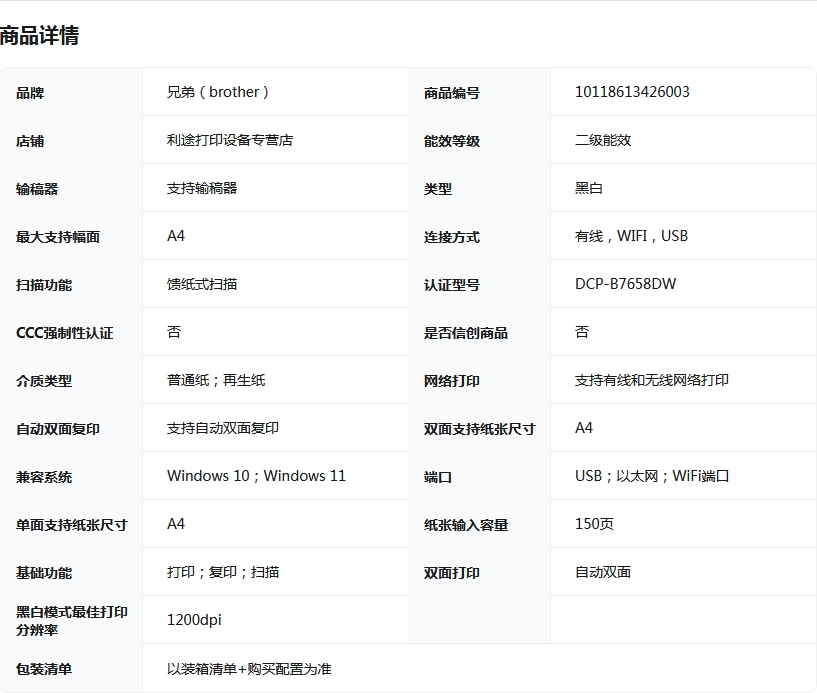Click the 1200dpi resolution value
Screen dimensions: 817x693
(x=194, y=620)
